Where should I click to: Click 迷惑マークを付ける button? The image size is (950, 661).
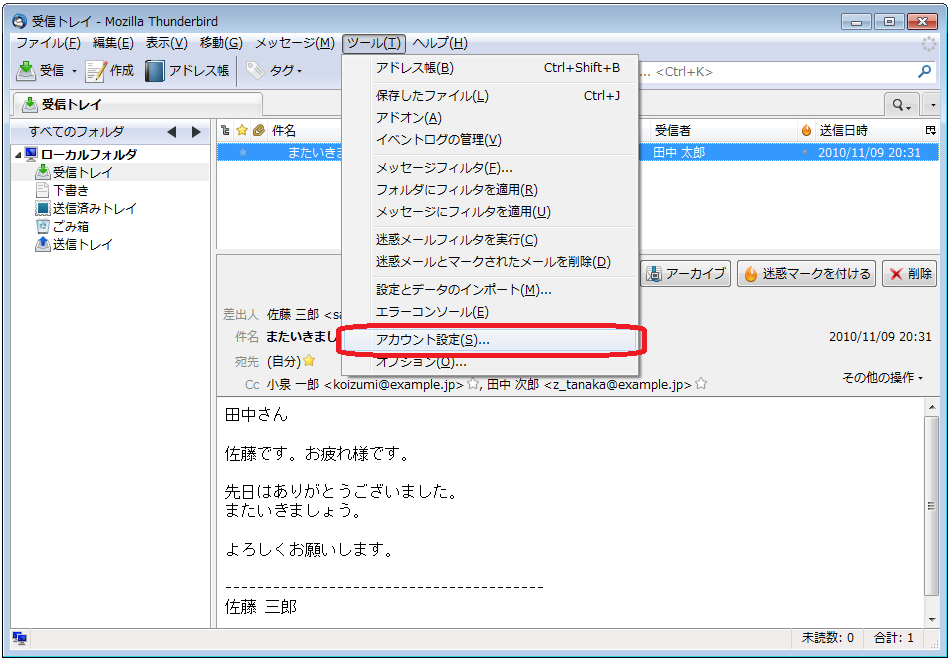point(806,274)
